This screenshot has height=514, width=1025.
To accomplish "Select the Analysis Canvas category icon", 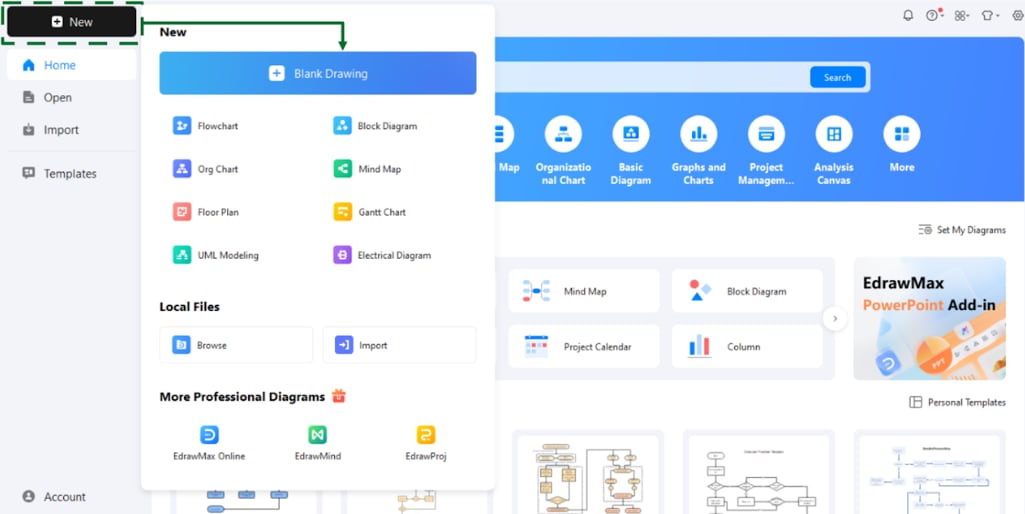I will pos(834,134).
